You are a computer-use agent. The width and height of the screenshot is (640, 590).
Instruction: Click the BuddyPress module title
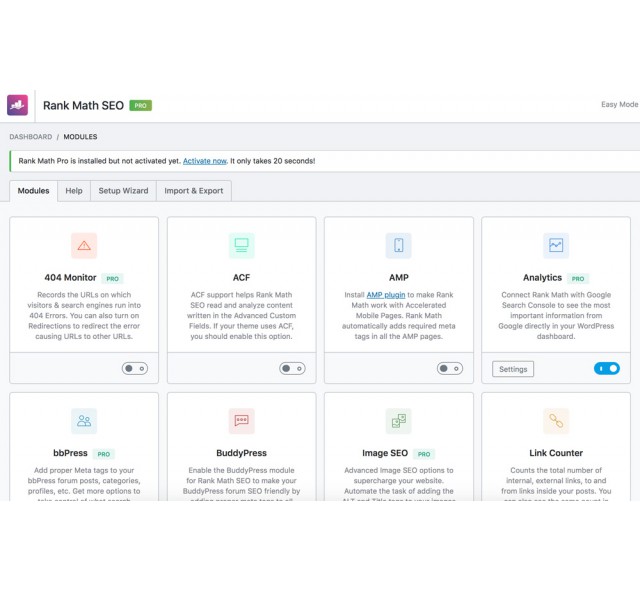pos(241,453)
